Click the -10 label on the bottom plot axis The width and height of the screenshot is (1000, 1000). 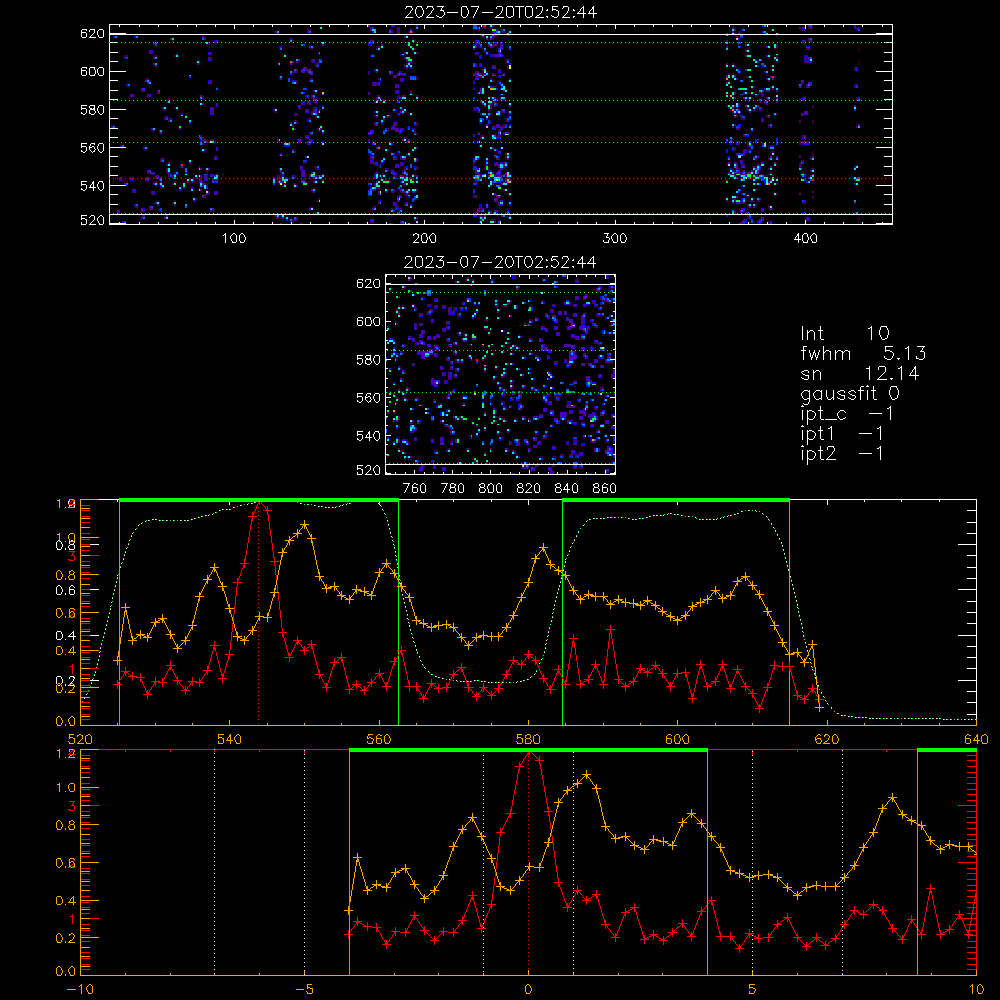pos(80,990)
